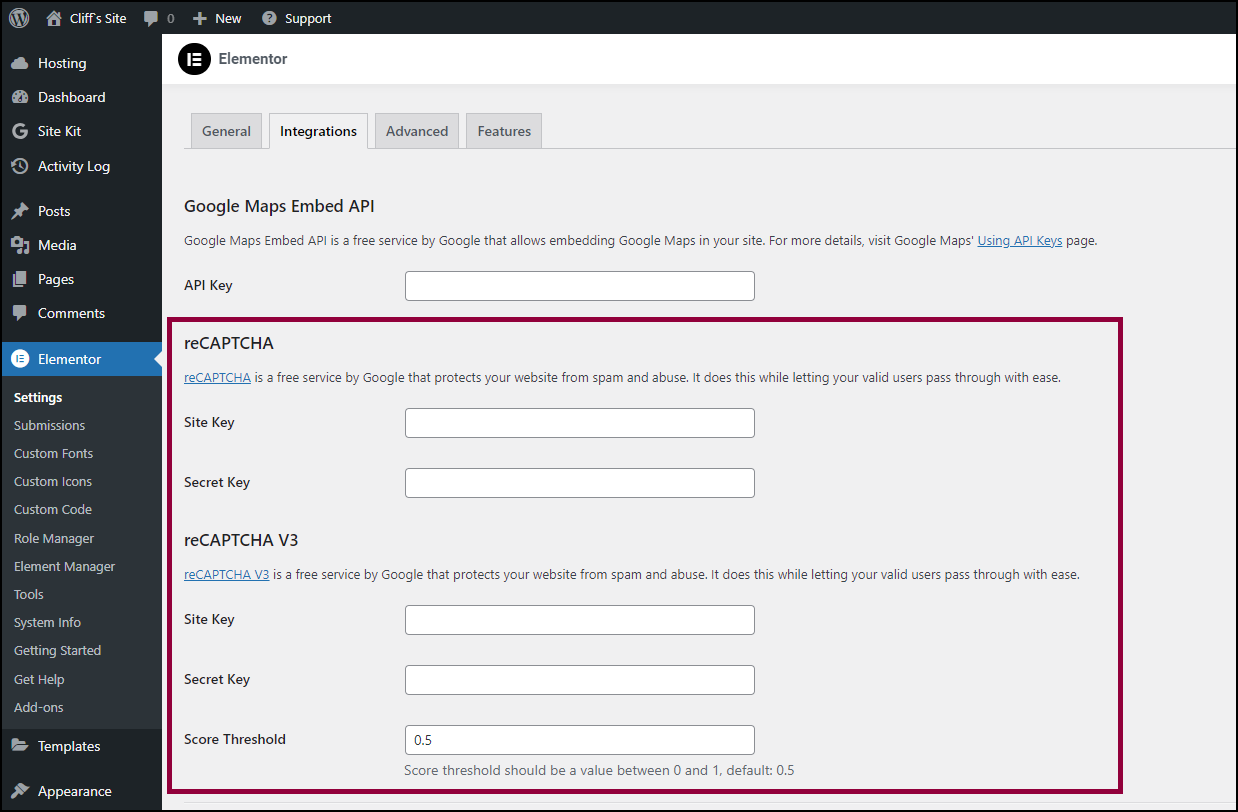
Task: Focus the Score Threshold input field
Action: [580, 740]
